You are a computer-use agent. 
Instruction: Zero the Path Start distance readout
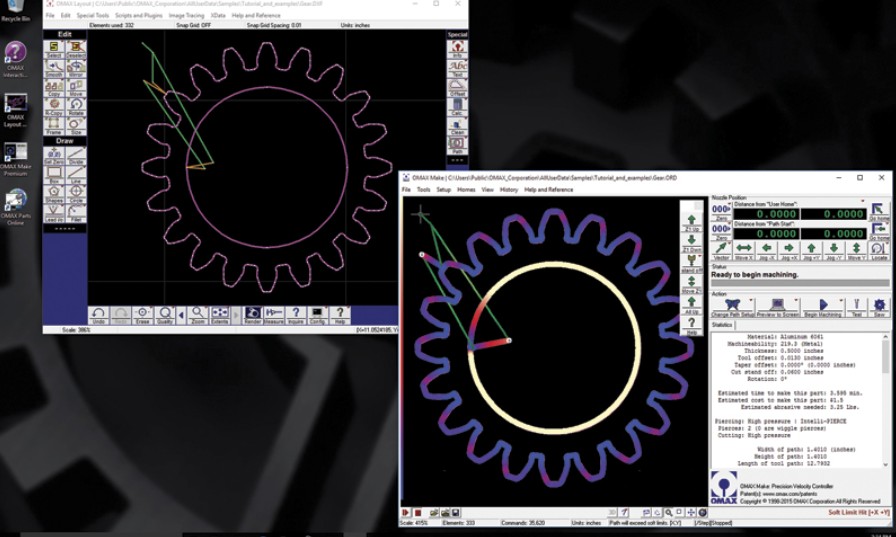pos(722,231)
